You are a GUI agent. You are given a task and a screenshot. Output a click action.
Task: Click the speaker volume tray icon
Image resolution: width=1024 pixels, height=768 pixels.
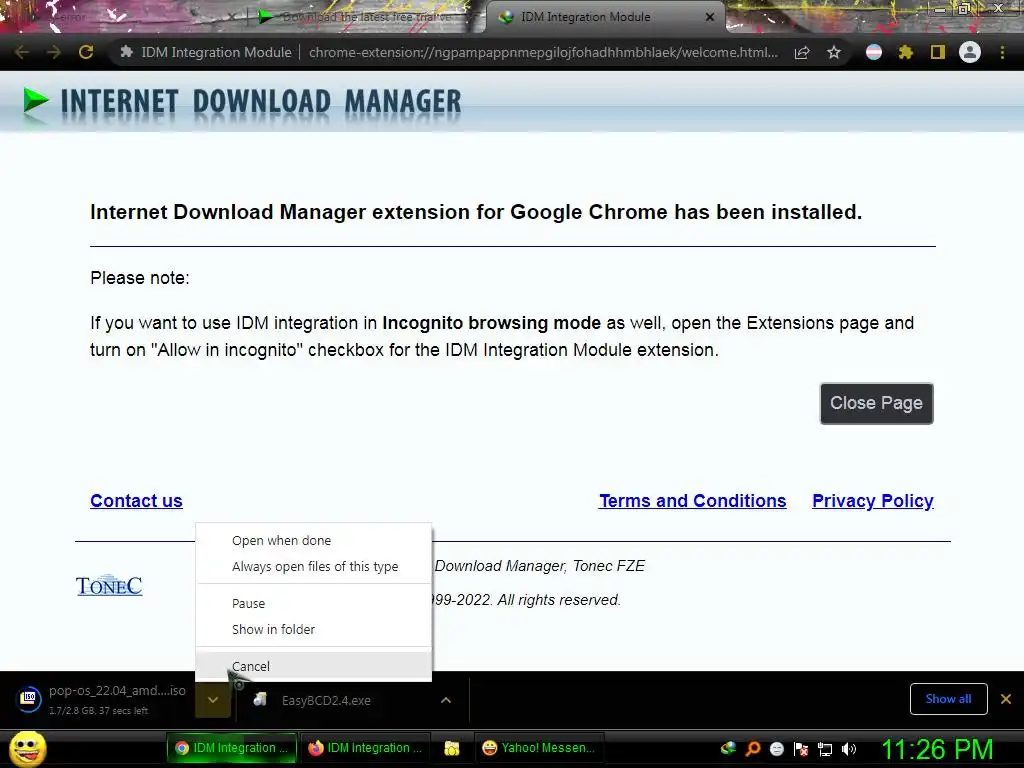coord(849,748)
